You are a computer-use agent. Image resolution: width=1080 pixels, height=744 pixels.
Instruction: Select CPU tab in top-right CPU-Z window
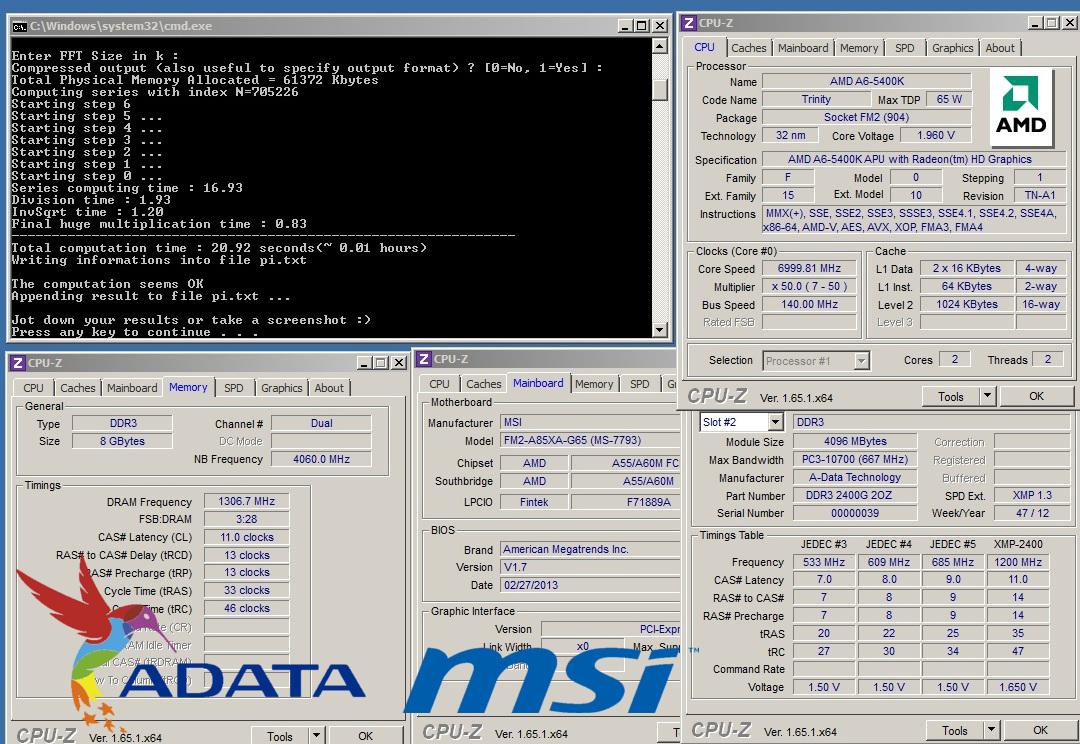pyautogui.click(x=704, y=48)
